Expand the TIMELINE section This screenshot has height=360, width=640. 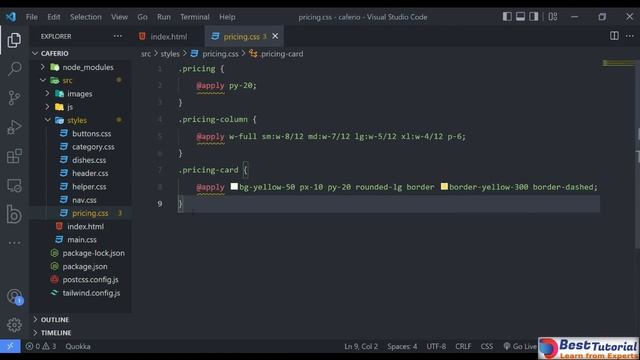56,333
